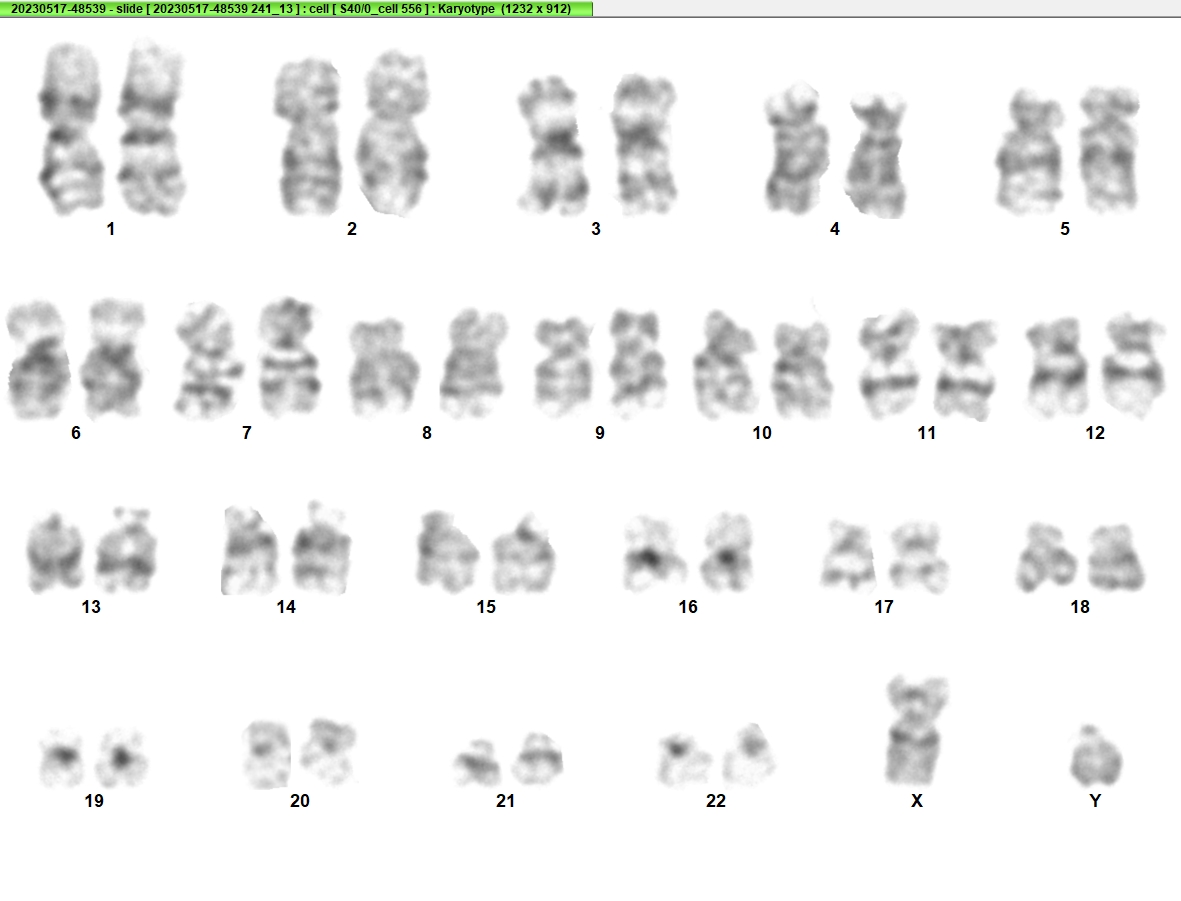Screen dimensions: 1181x901
Task: Click the label "19" under its pair
Action: coord(94,801)
